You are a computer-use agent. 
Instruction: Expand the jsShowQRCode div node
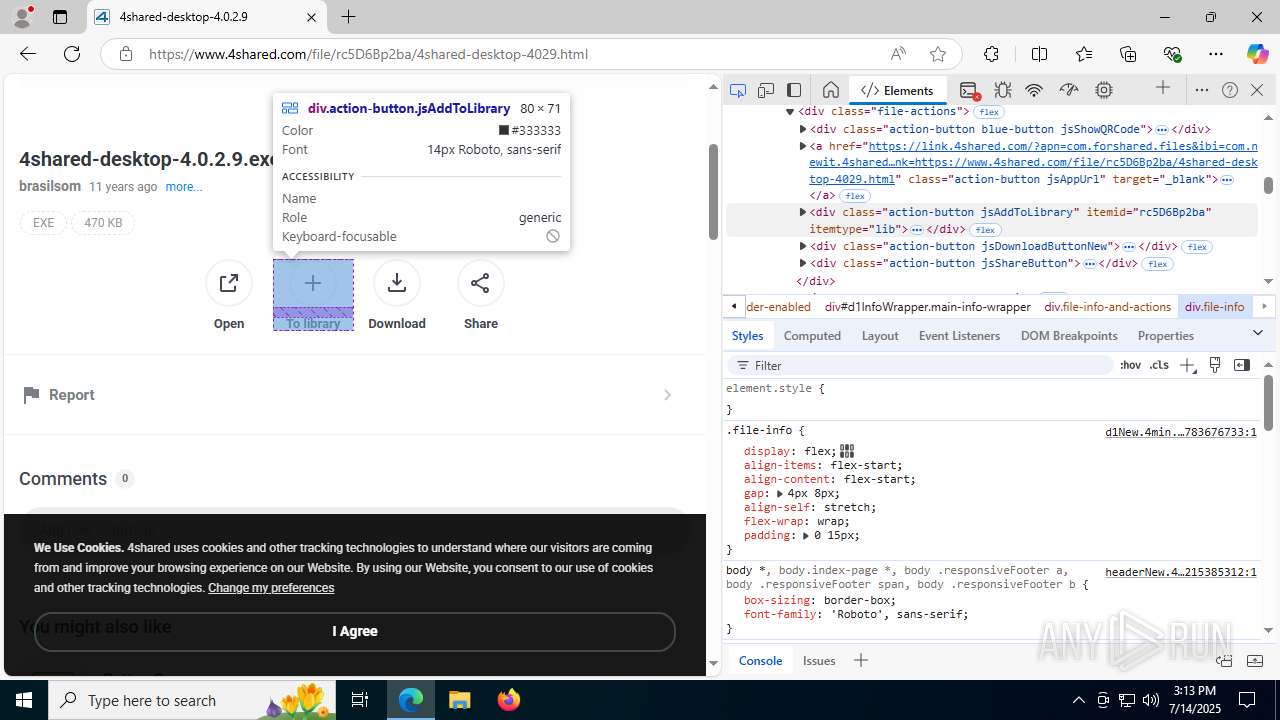802,129
